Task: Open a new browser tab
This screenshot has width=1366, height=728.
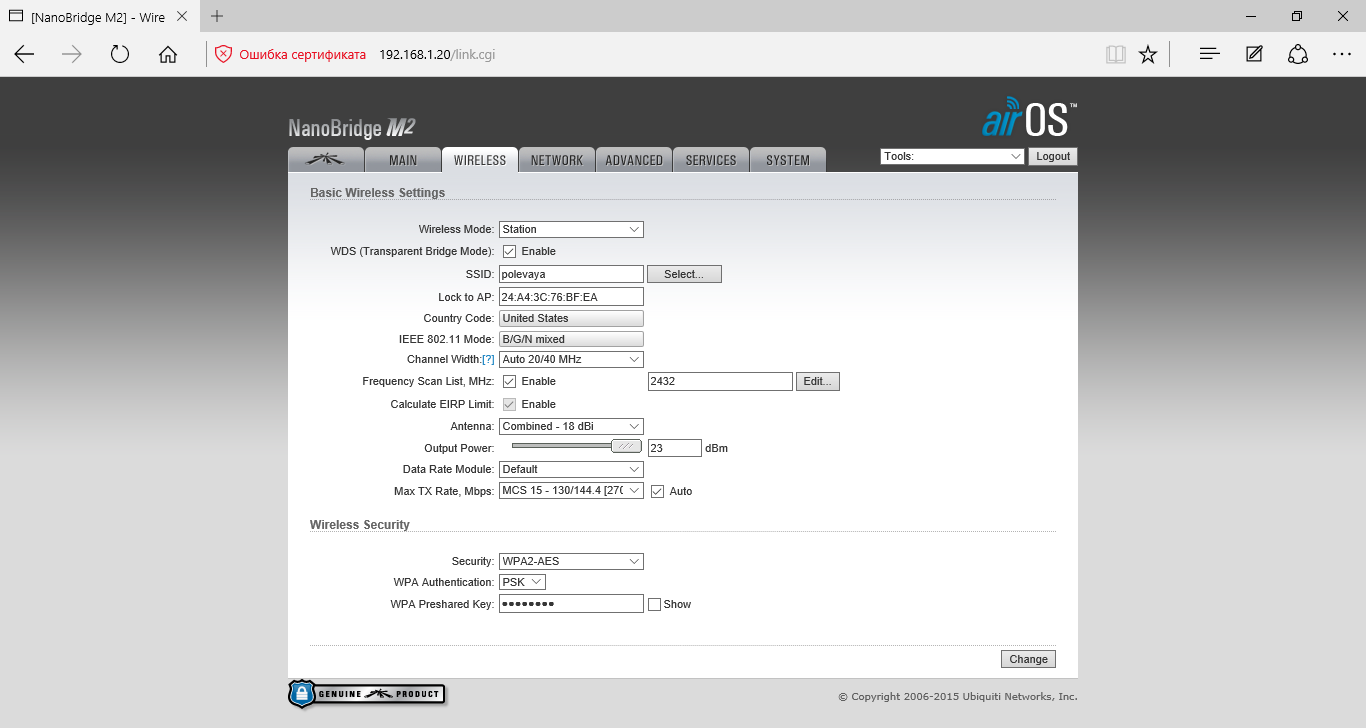Action: tap(217, 16)
